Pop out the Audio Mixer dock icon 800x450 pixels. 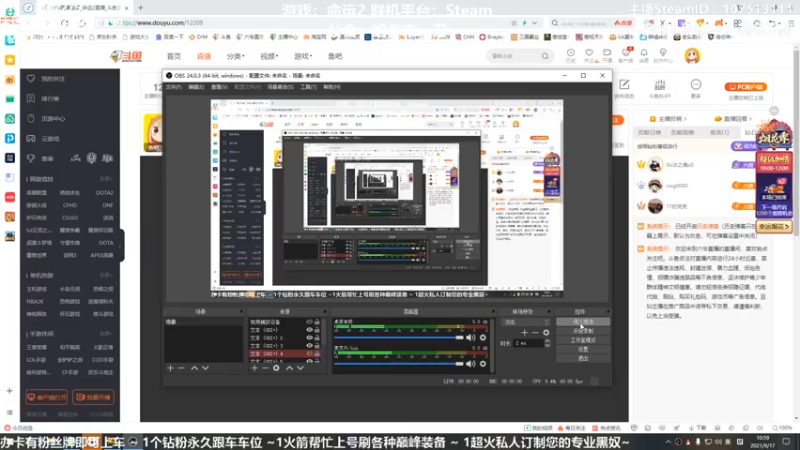pyautogui.click(x=493, y=311)
